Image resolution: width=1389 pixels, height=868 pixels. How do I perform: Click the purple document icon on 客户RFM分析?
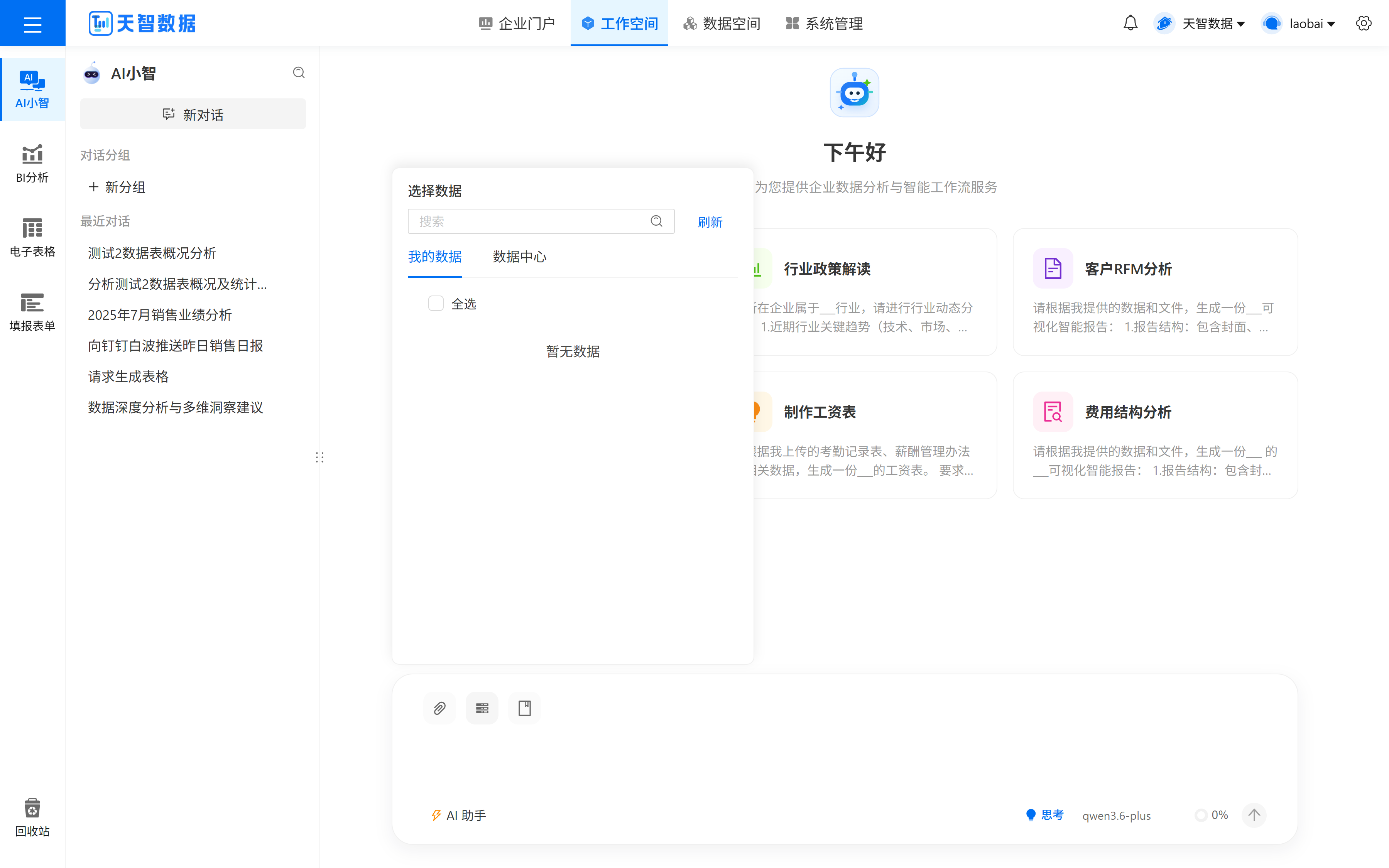[x=1053, y=268]
